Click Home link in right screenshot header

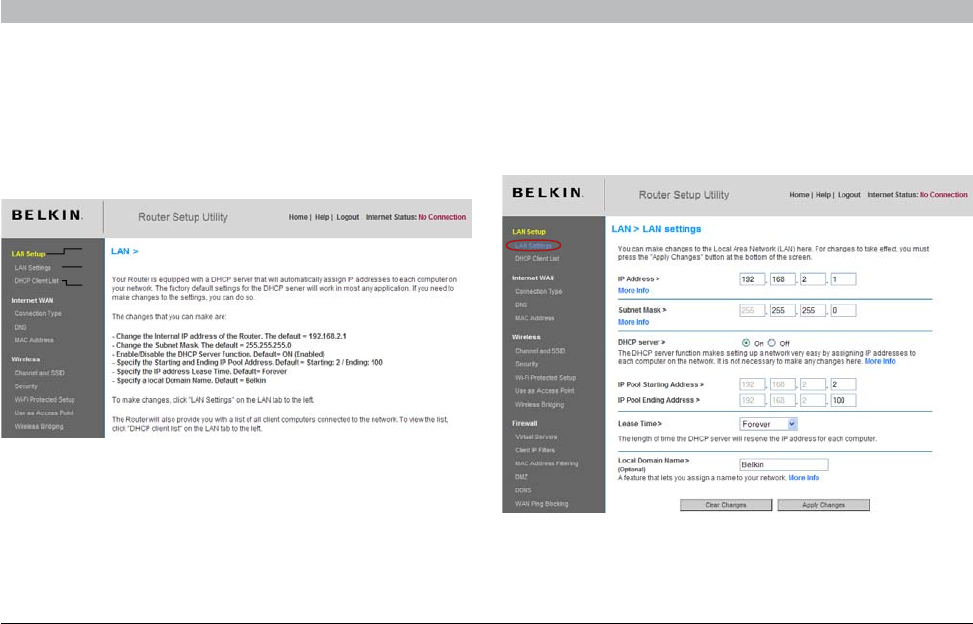pos(799,195)
